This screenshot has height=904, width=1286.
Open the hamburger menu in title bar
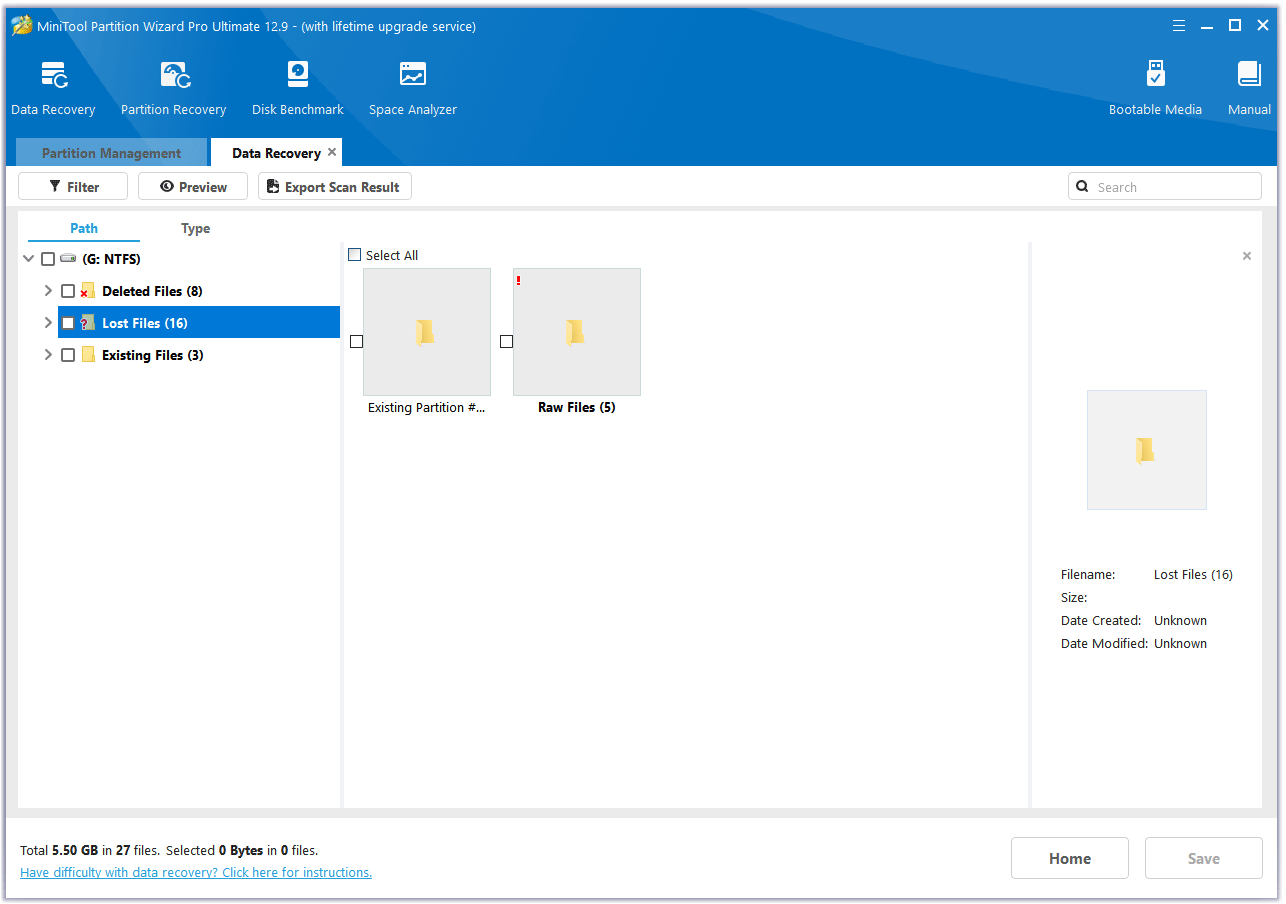coord(1179,26)
